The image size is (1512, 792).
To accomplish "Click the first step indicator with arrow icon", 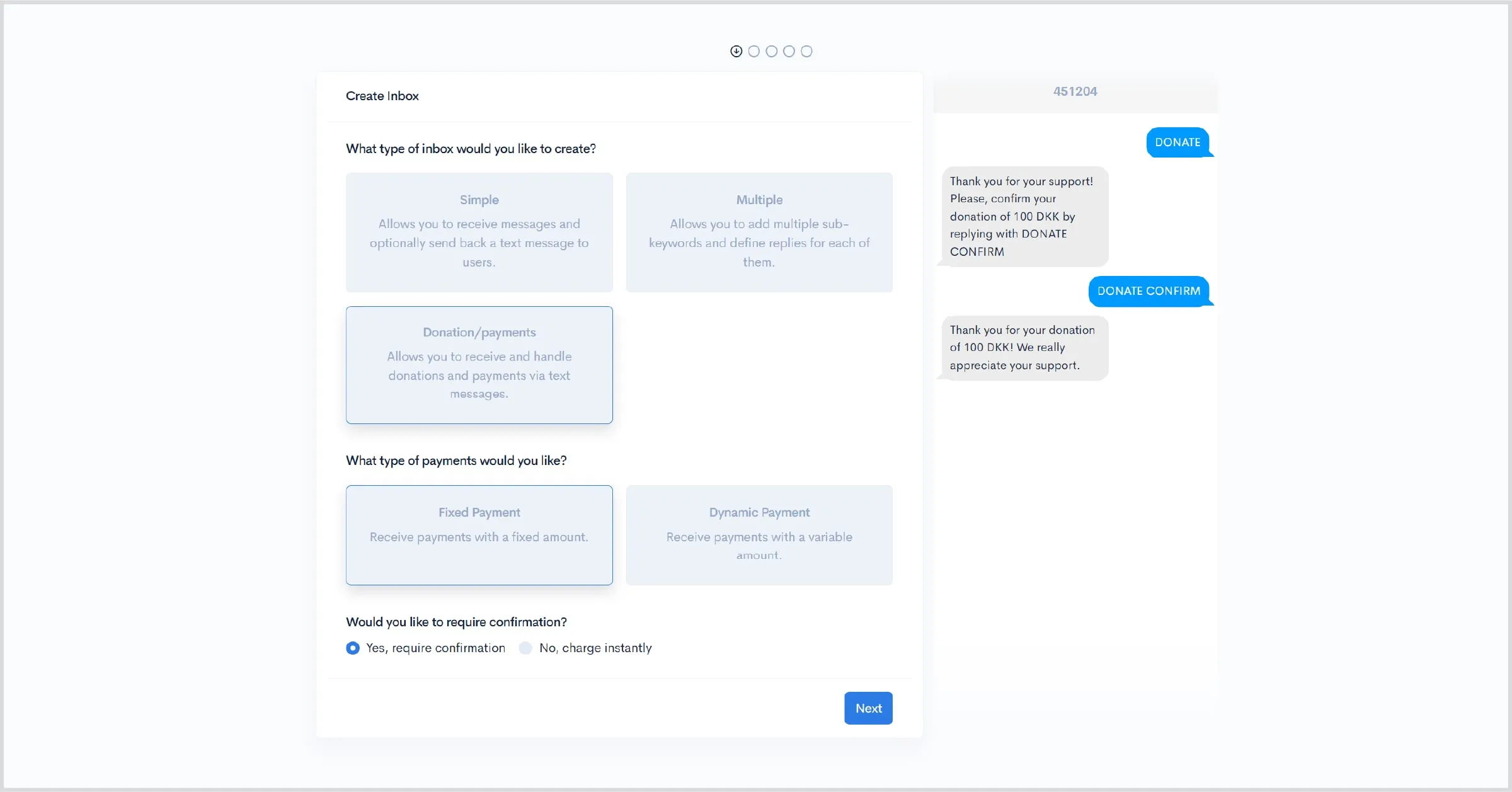I will [x=736, y=52].
